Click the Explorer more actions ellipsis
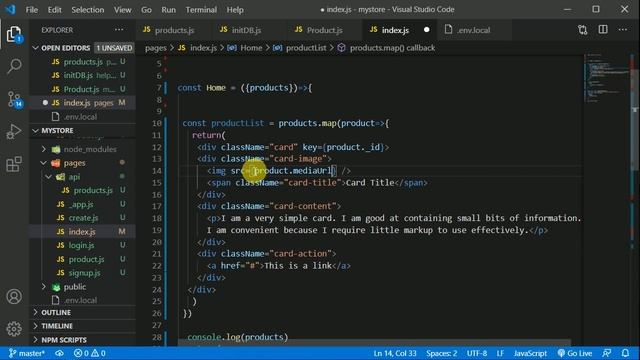640x360 pixels. [119, 30]
